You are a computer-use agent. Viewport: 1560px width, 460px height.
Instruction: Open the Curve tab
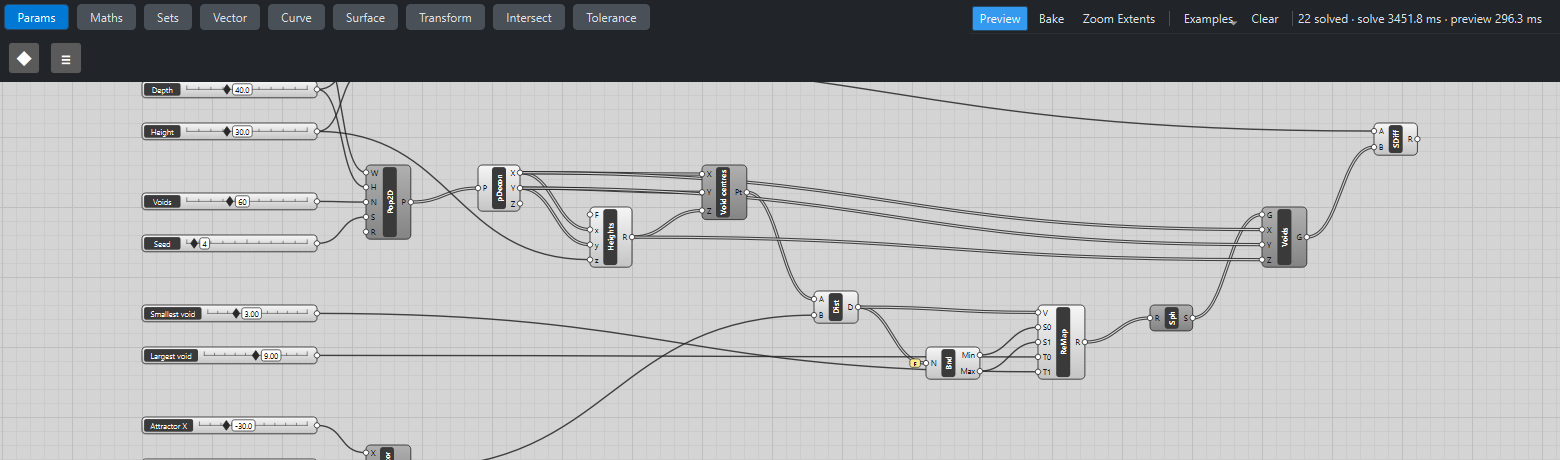[x=296, y=17]
